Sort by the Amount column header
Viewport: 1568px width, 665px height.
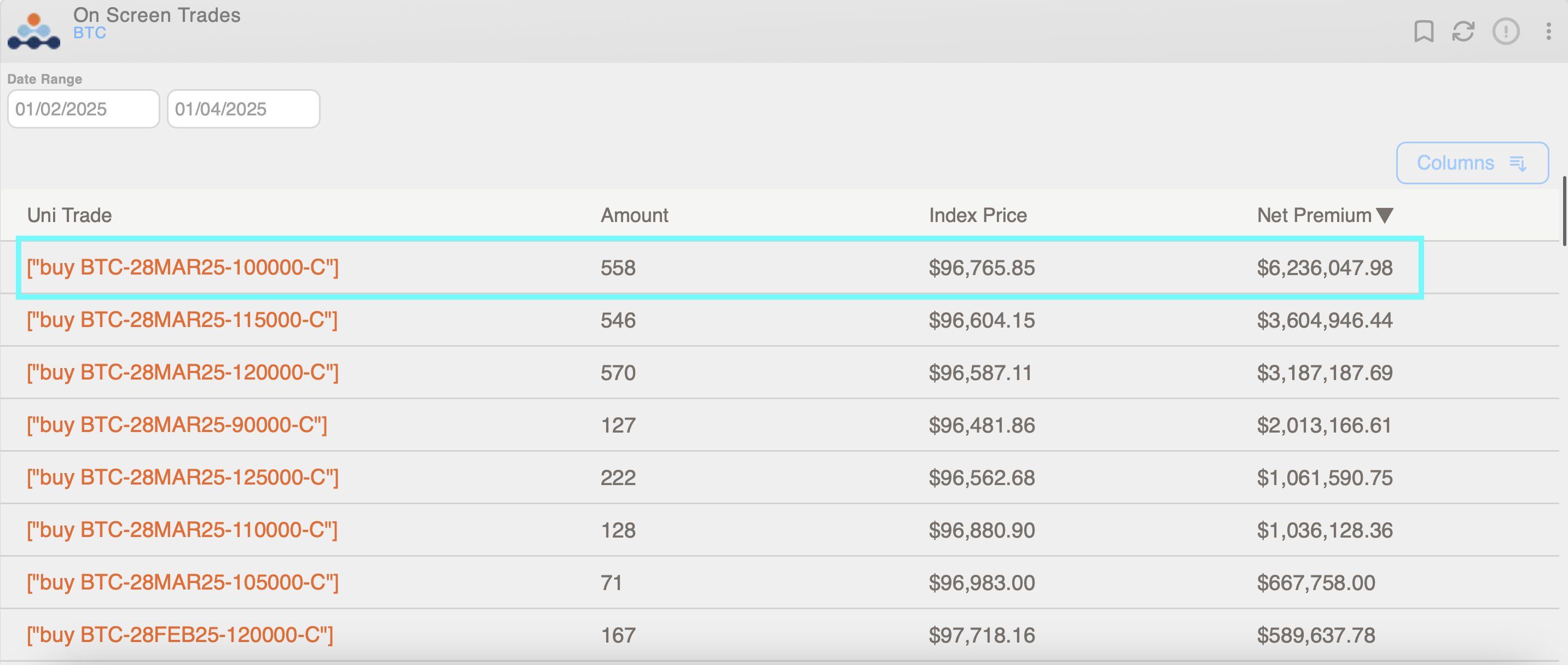pos(634,215)
